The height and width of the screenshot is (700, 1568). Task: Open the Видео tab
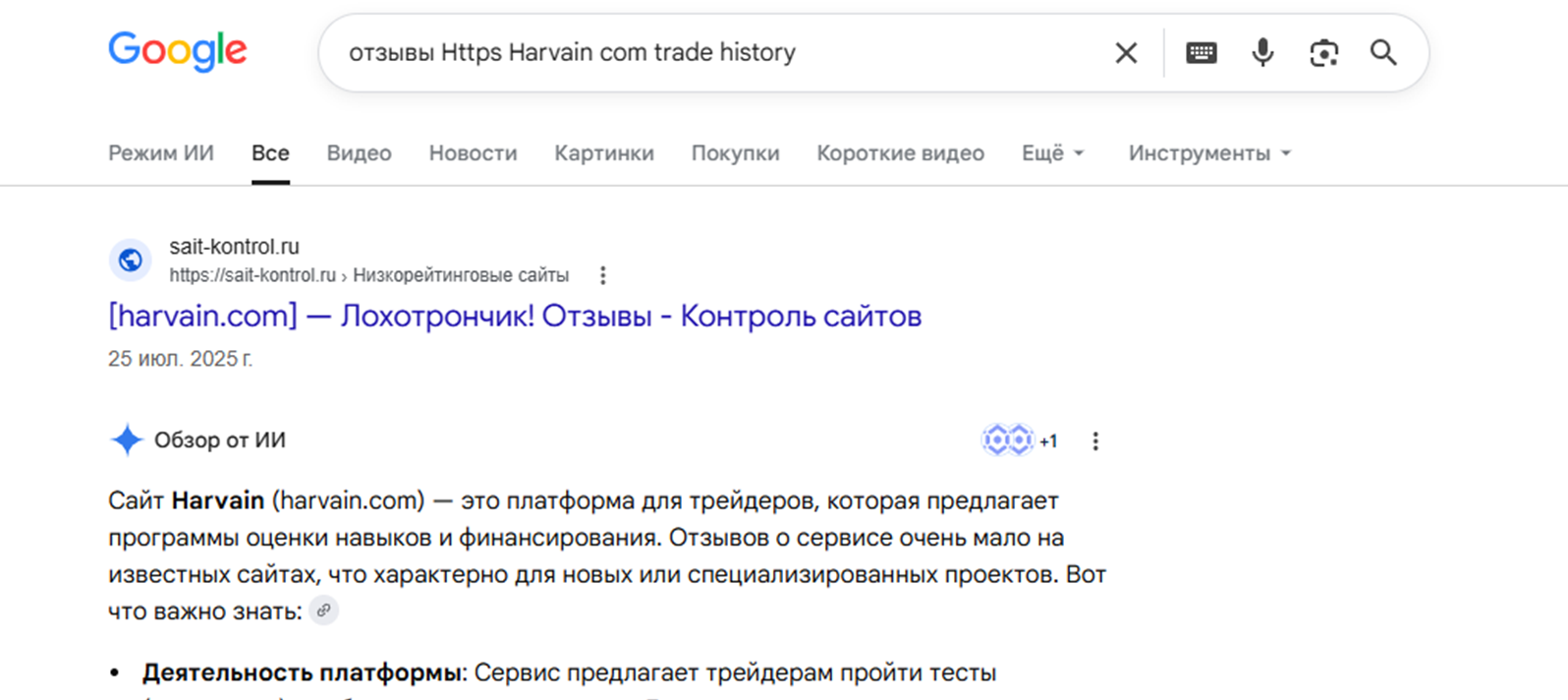coord(359,153)
